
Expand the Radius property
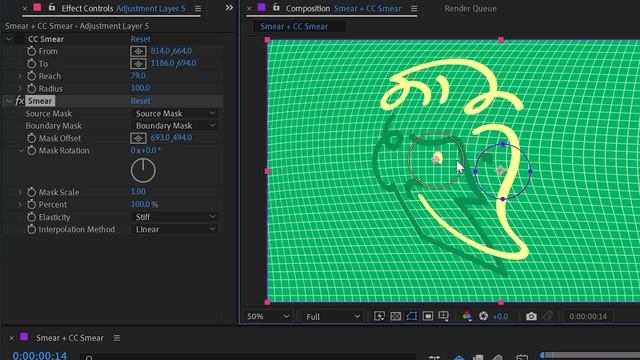20,88
